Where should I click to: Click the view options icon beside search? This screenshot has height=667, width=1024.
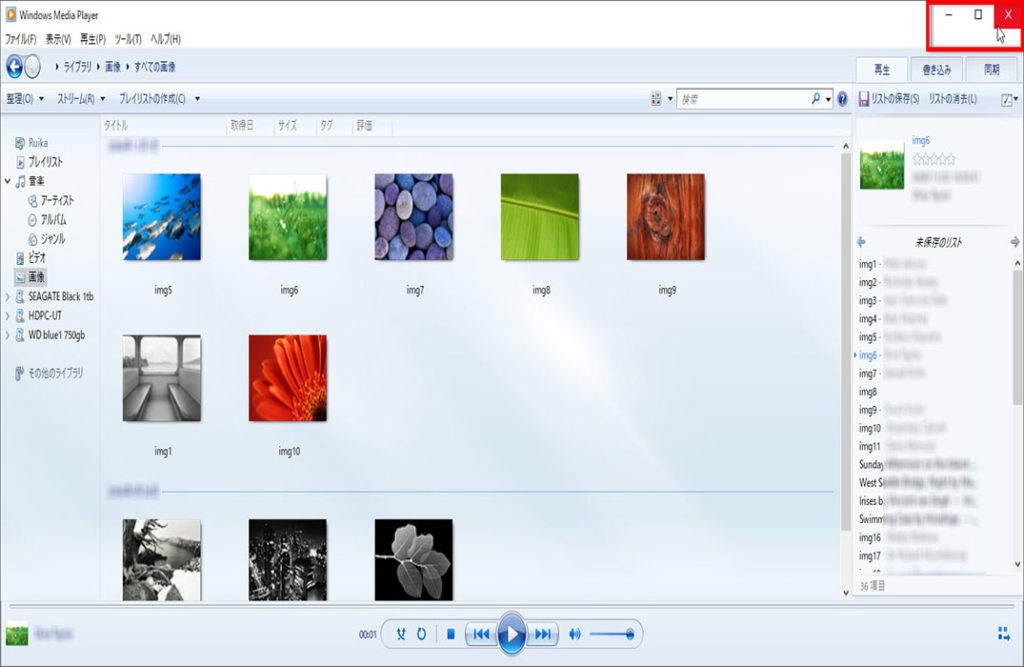pos(656,99)
